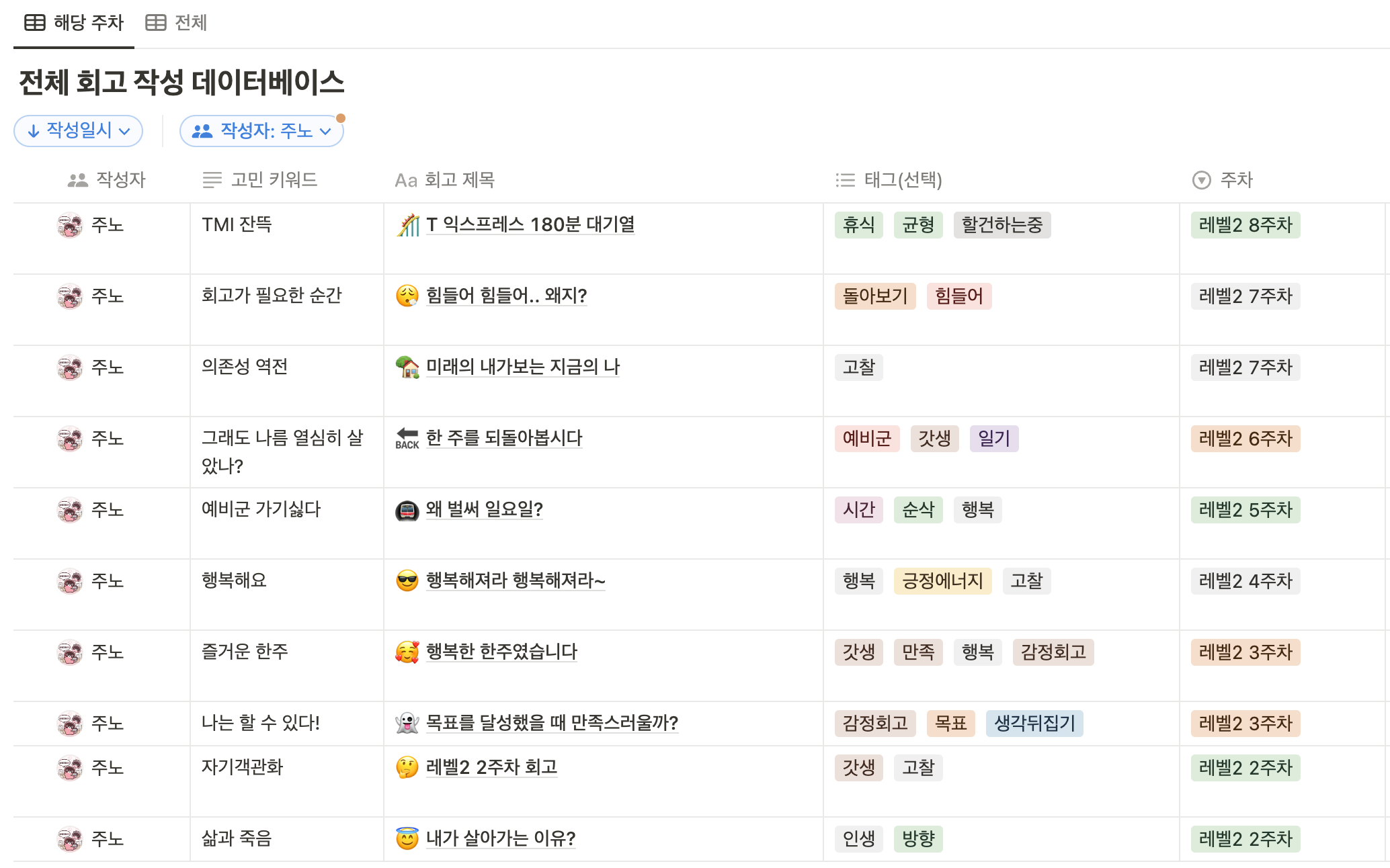This screenshot has width=1390, height=868.
Task: Click the 삶과 죽음 keyword cell
Action: coord(237,838)
